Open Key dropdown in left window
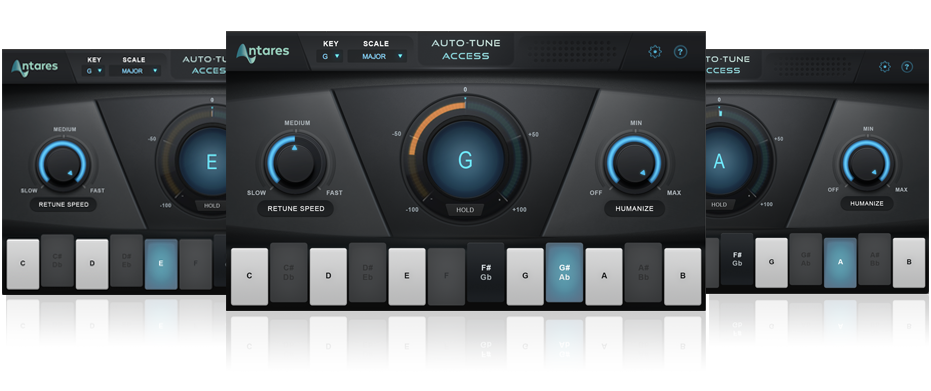This screenshot has width=931, height=391. click(93, 71)
